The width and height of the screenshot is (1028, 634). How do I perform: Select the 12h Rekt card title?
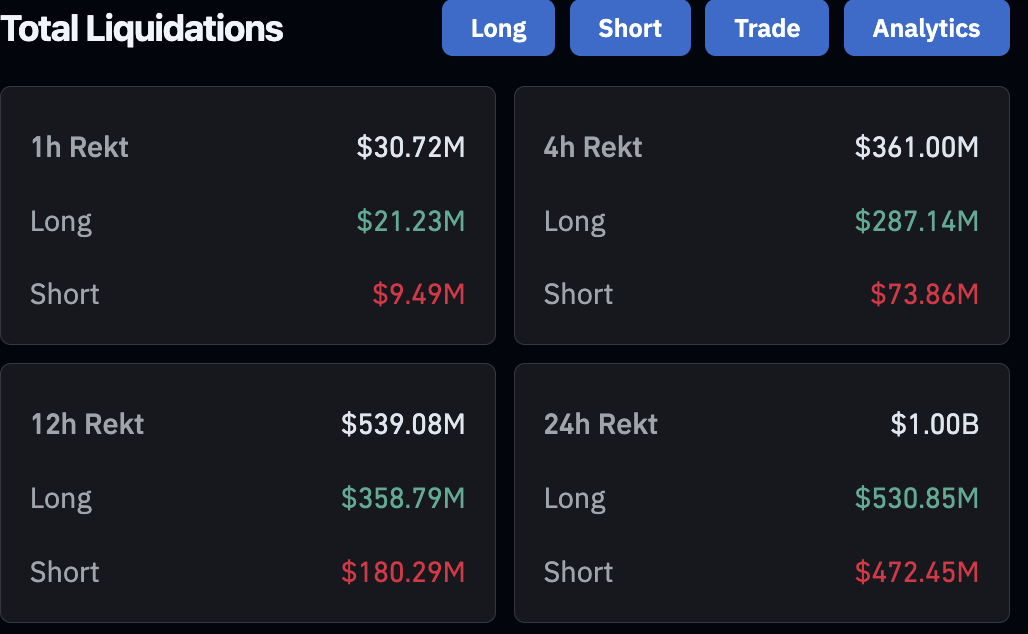click(x=87, y=424)
